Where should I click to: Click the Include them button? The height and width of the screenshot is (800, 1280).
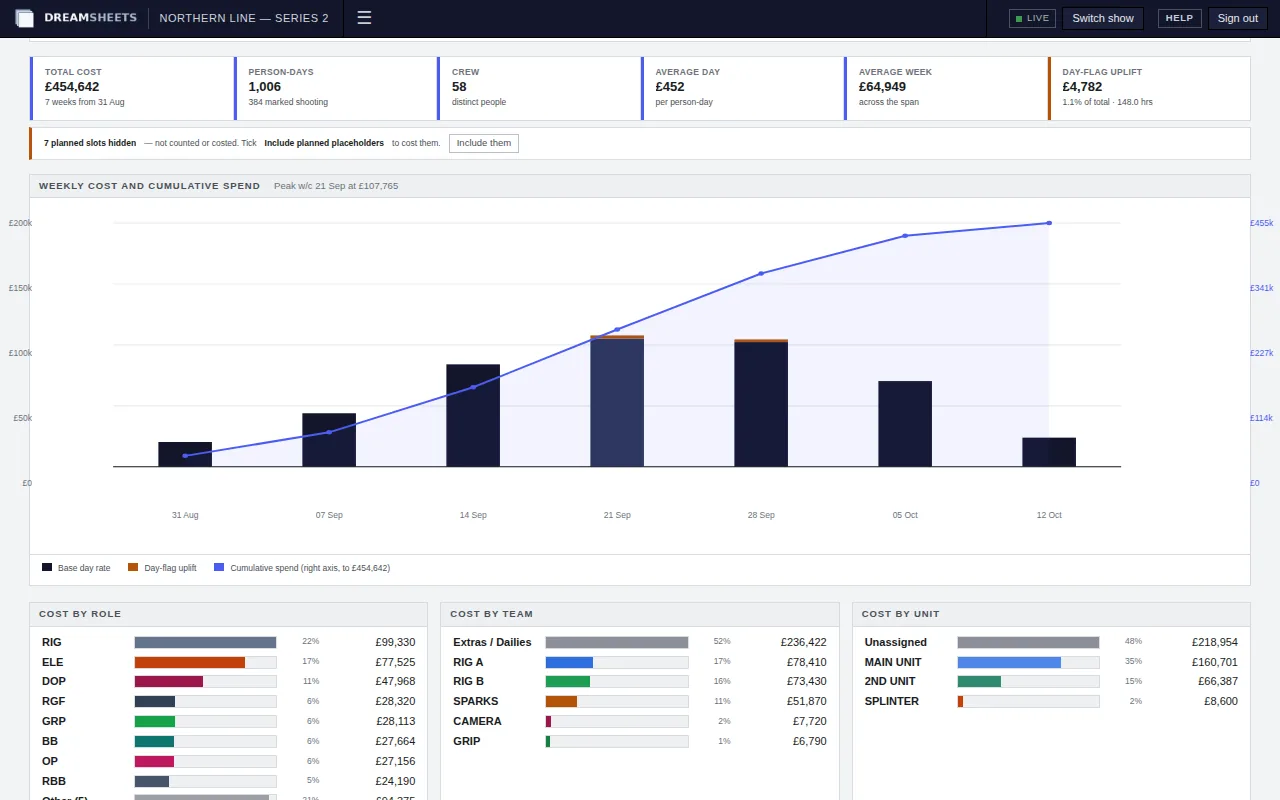[484, 143]
